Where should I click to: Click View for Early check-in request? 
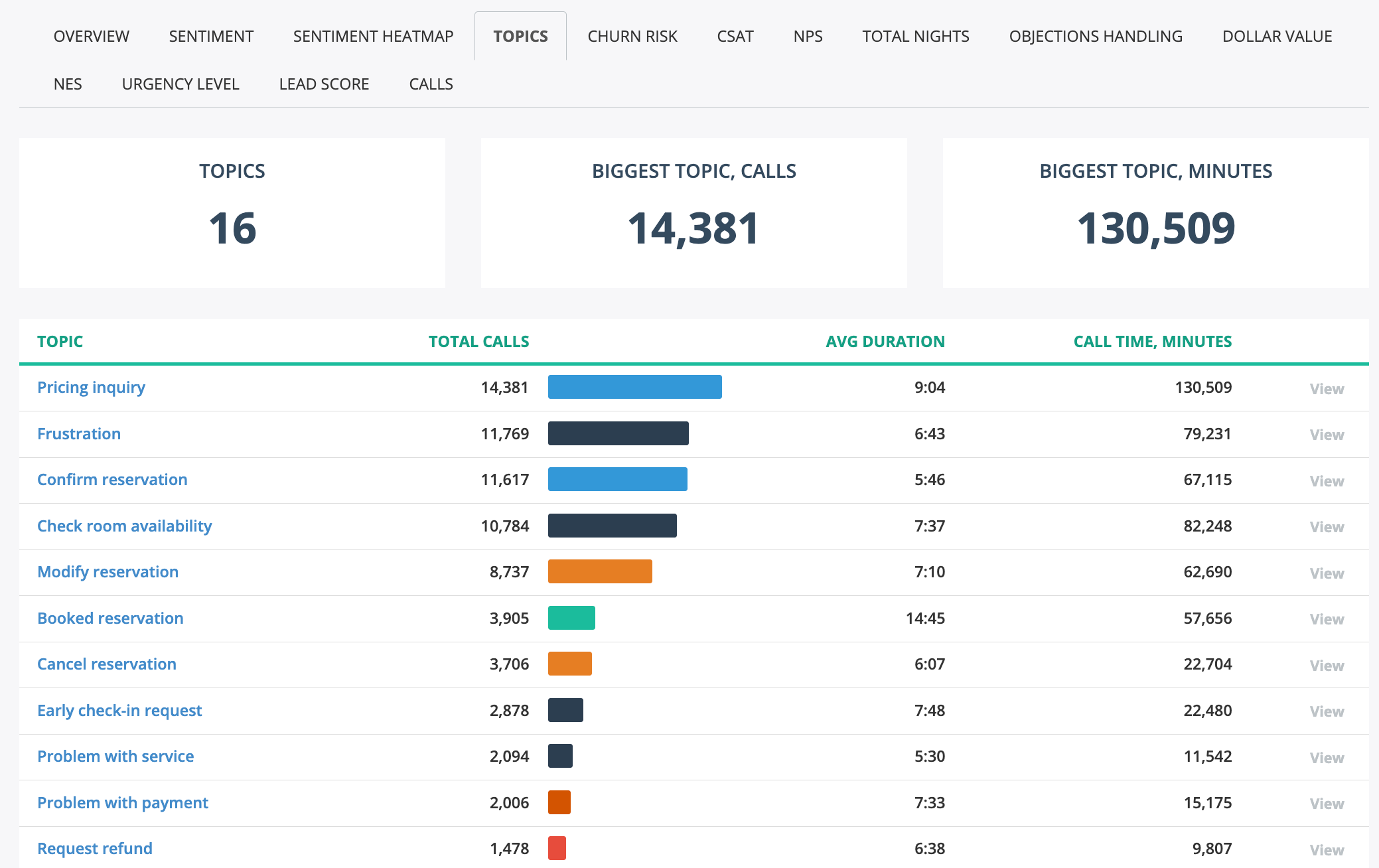click(x=1326, y=711)
